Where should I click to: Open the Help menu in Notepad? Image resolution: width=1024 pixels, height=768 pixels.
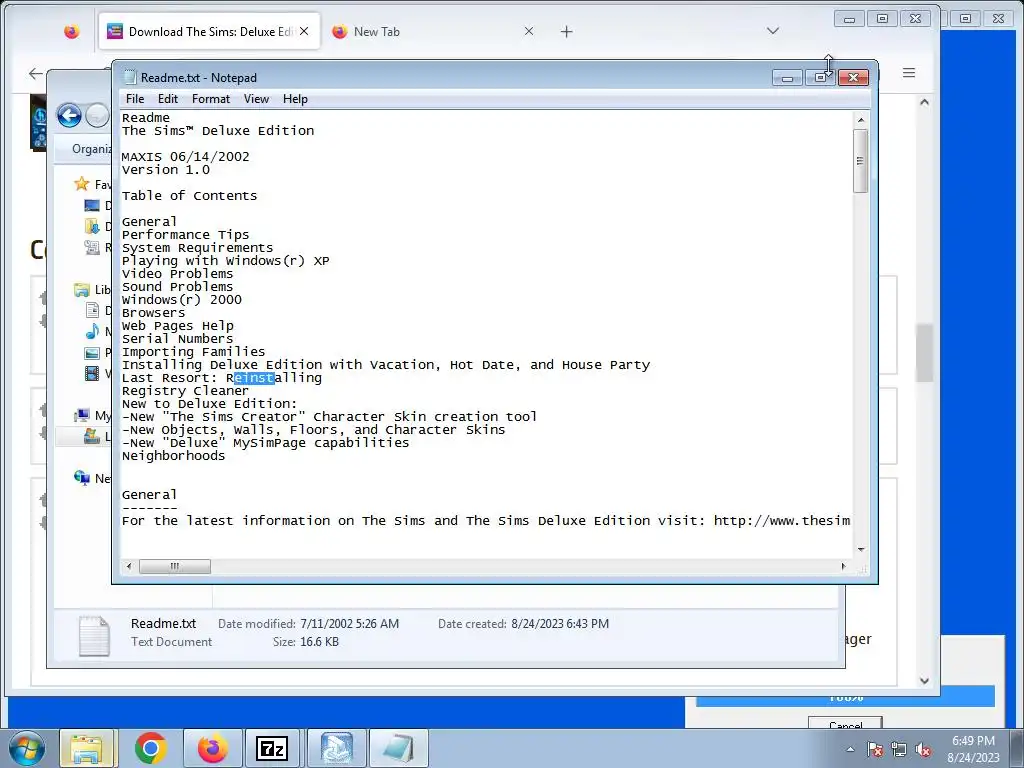pos(295,99)
